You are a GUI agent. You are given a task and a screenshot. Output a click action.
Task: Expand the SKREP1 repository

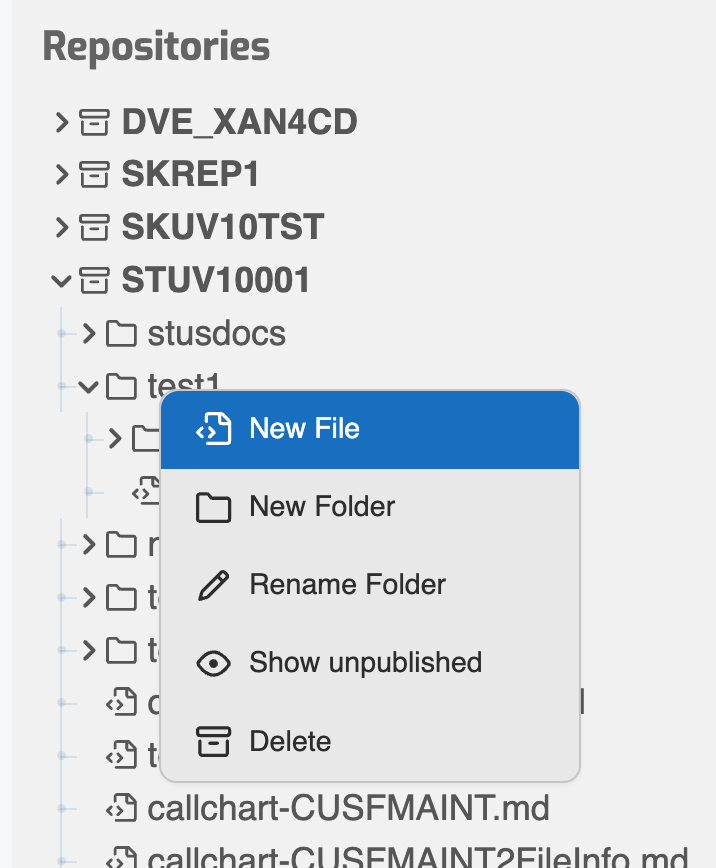(62, 175)
